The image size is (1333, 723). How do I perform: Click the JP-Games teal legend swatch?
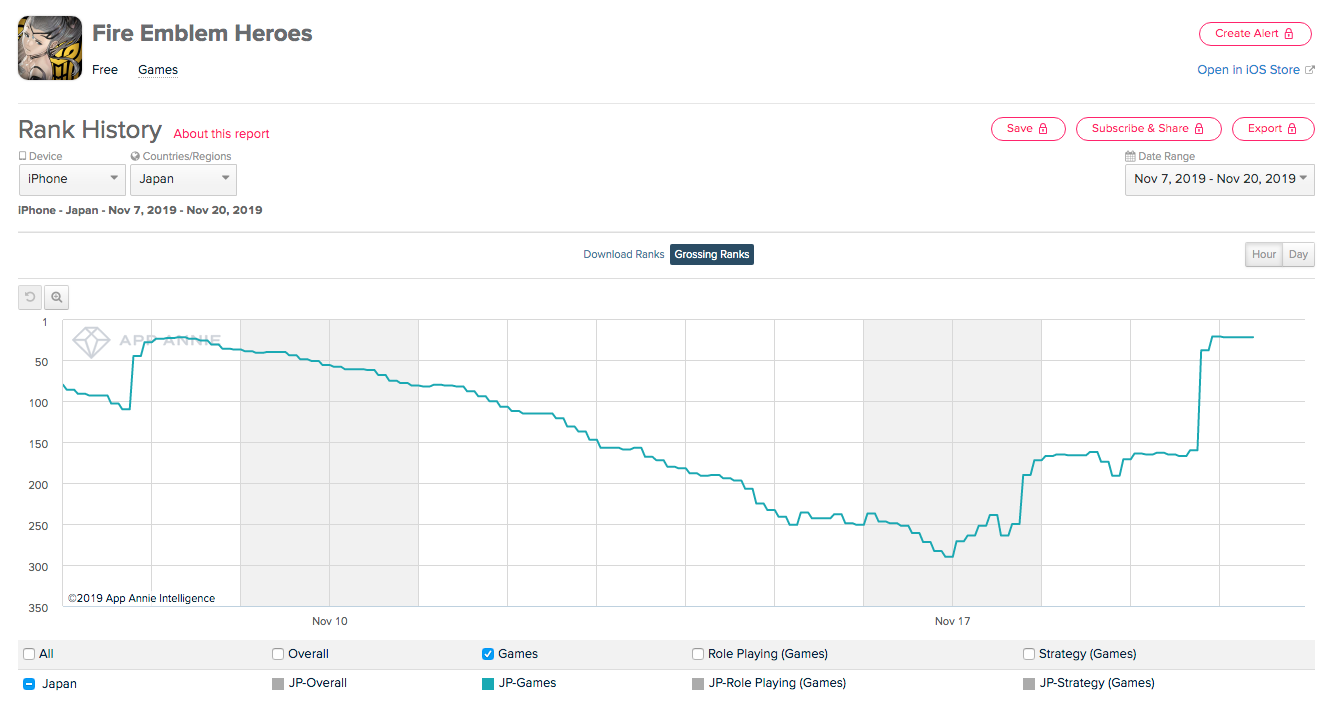[488, 684]
